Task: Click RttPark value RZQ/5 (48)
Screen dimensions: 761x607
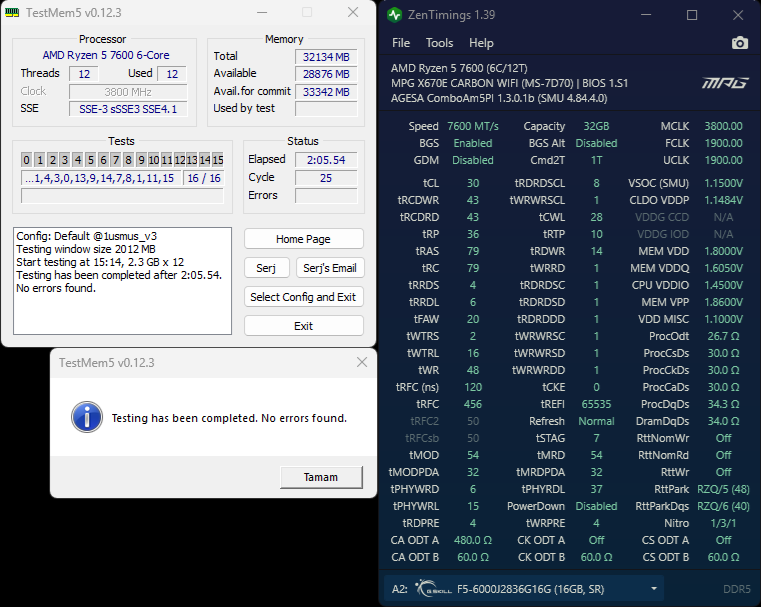Action: point(723,489)
